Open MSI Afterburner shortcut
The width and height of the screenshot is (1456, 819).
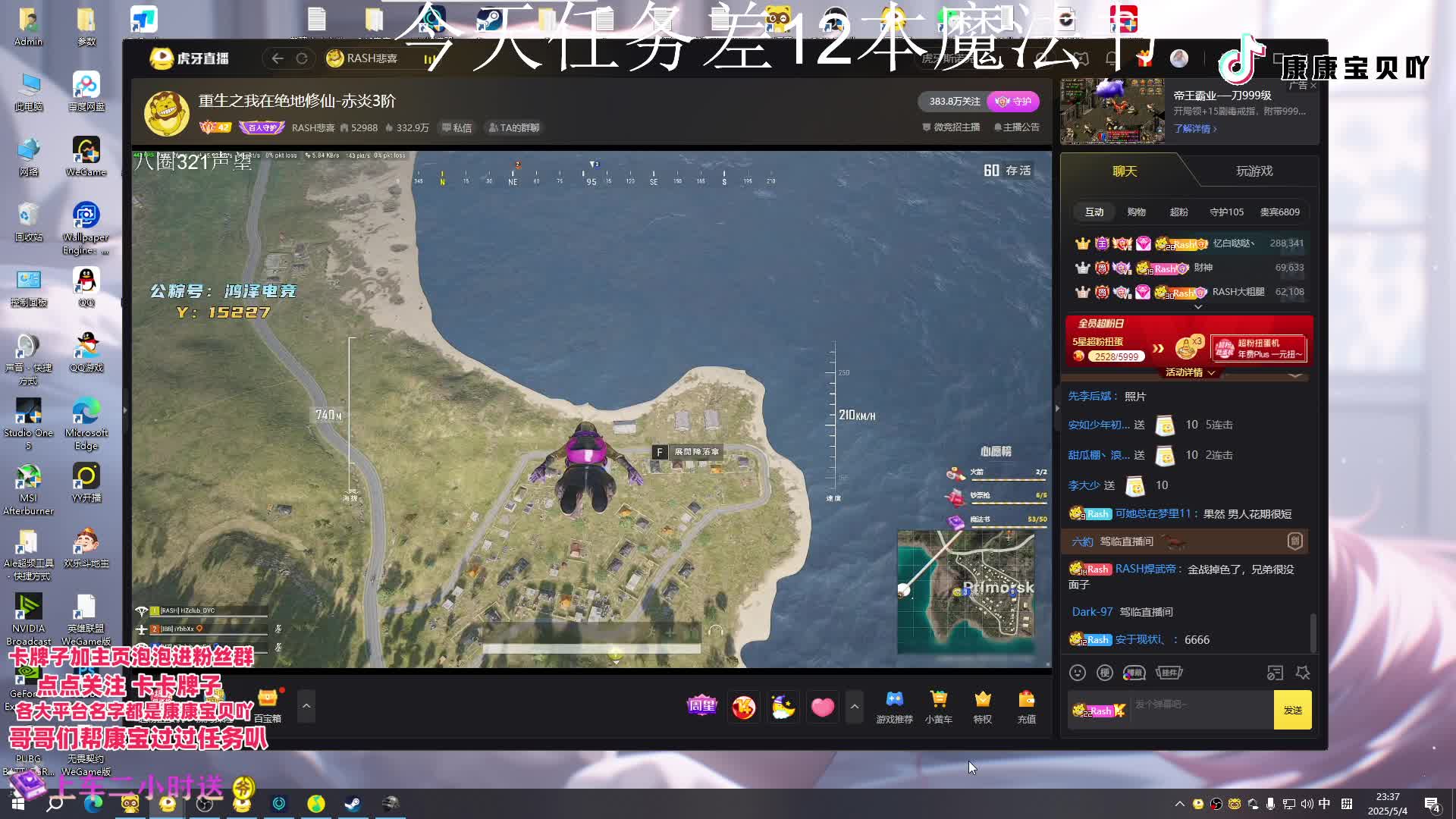[29, 489]
